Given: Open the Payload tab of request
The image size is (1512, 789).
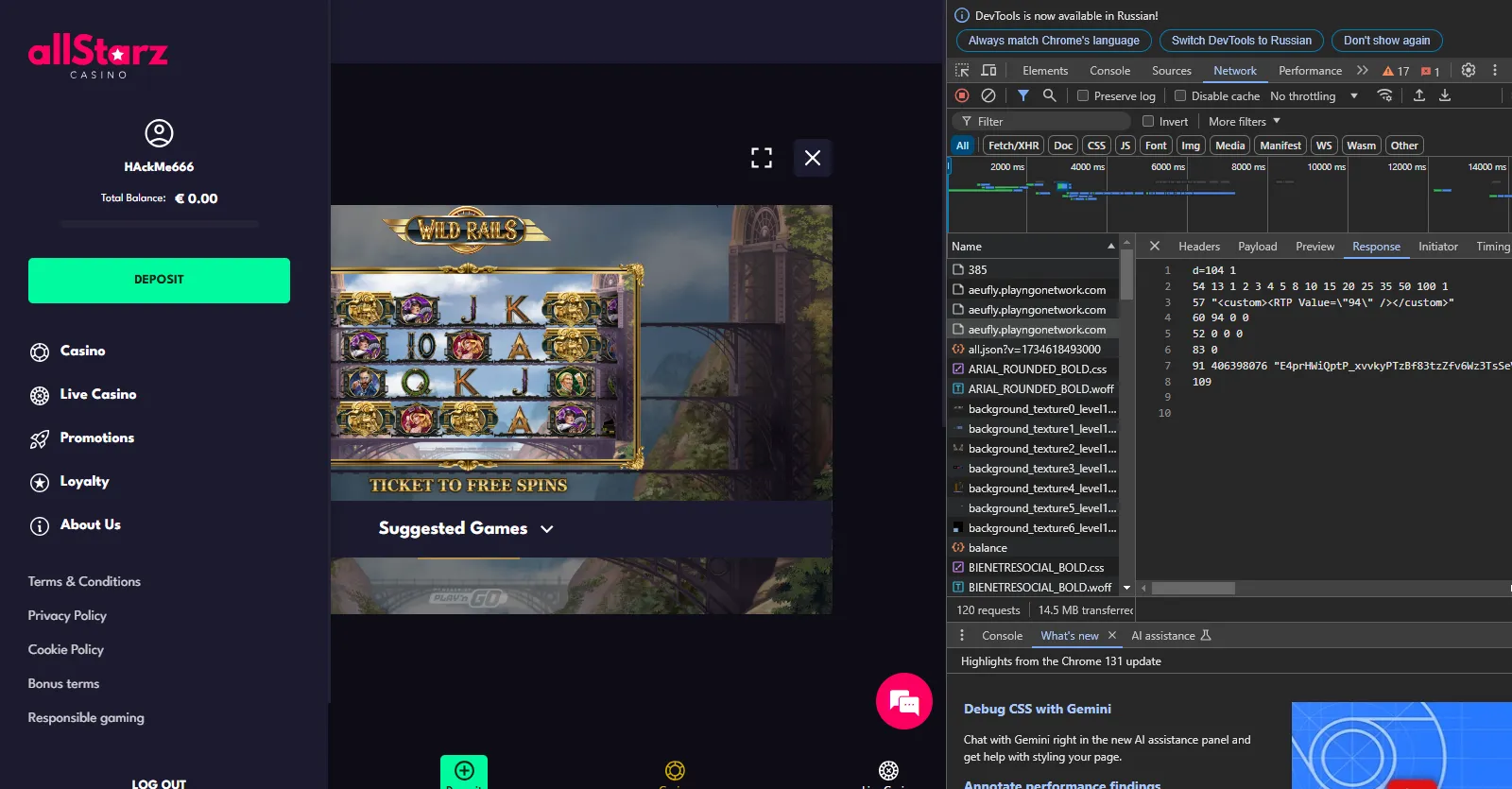Looking at the screenshot, I should click(x=1258, y=247).
